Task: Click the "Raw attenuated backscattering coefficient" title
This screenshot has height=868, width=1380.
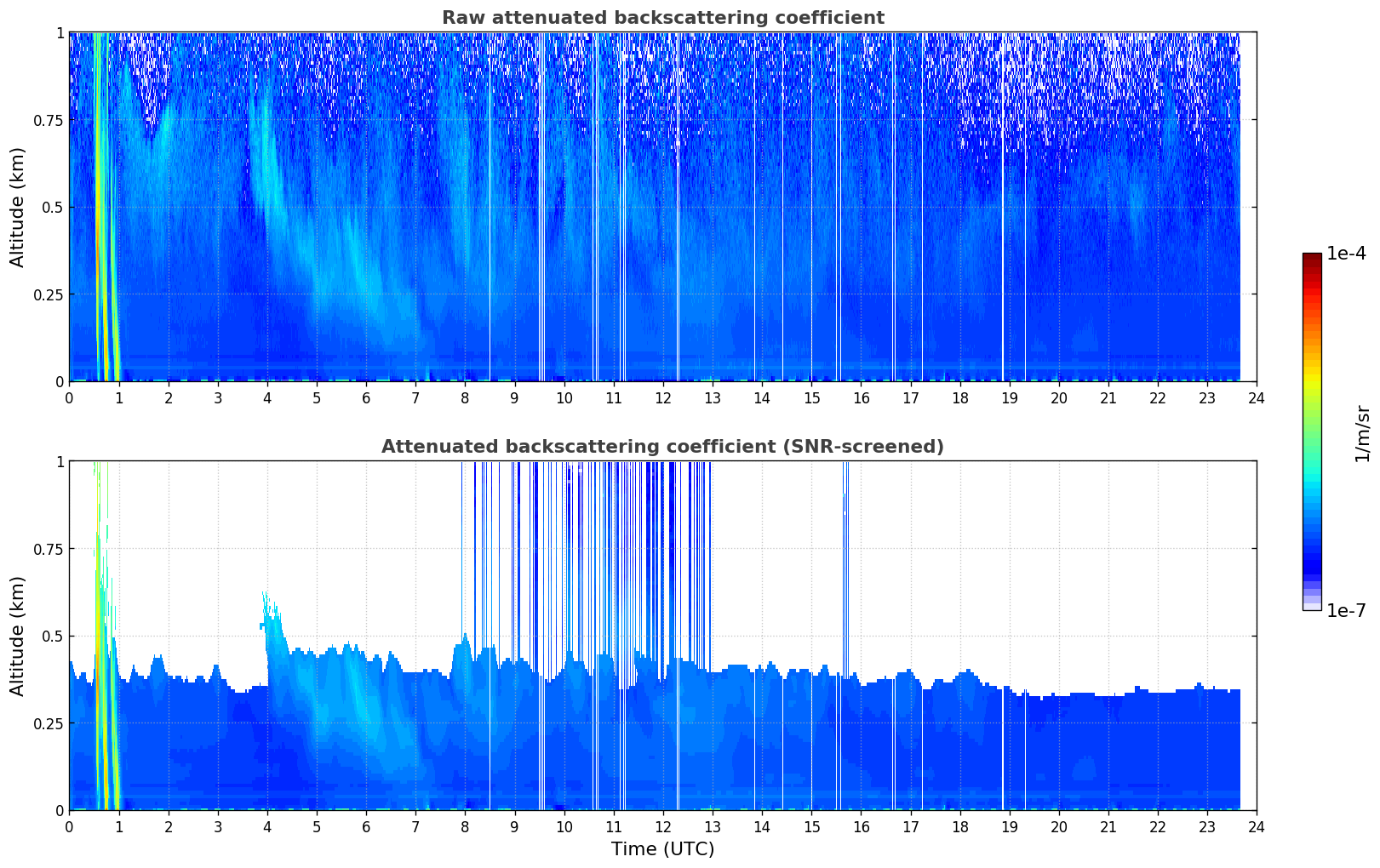Action: 662,18
